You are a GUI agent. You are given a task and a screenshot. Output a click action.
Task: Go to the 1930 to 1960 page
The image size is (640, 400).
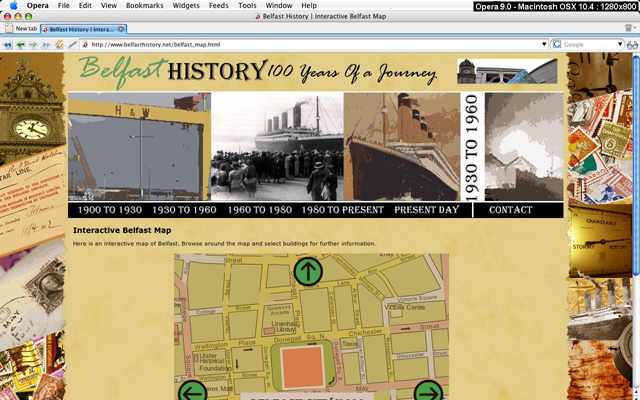[x=184, y=210]
